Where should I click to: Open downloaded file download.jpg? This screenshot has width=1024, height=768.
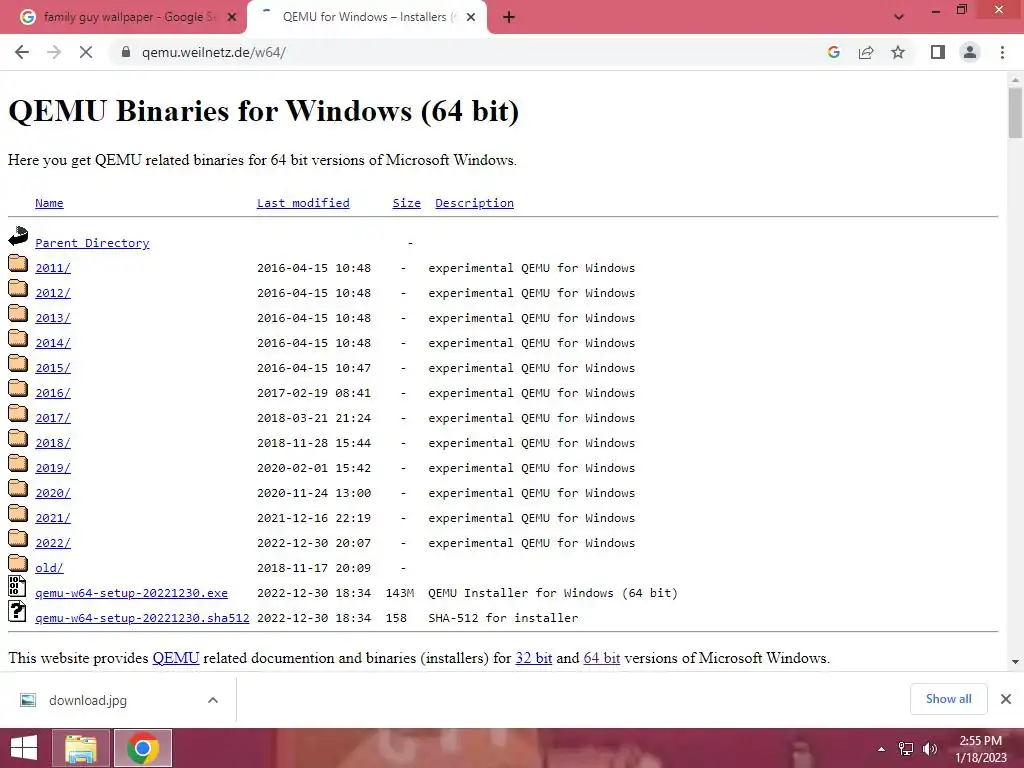pyautogui.click(x=88, y=700)
